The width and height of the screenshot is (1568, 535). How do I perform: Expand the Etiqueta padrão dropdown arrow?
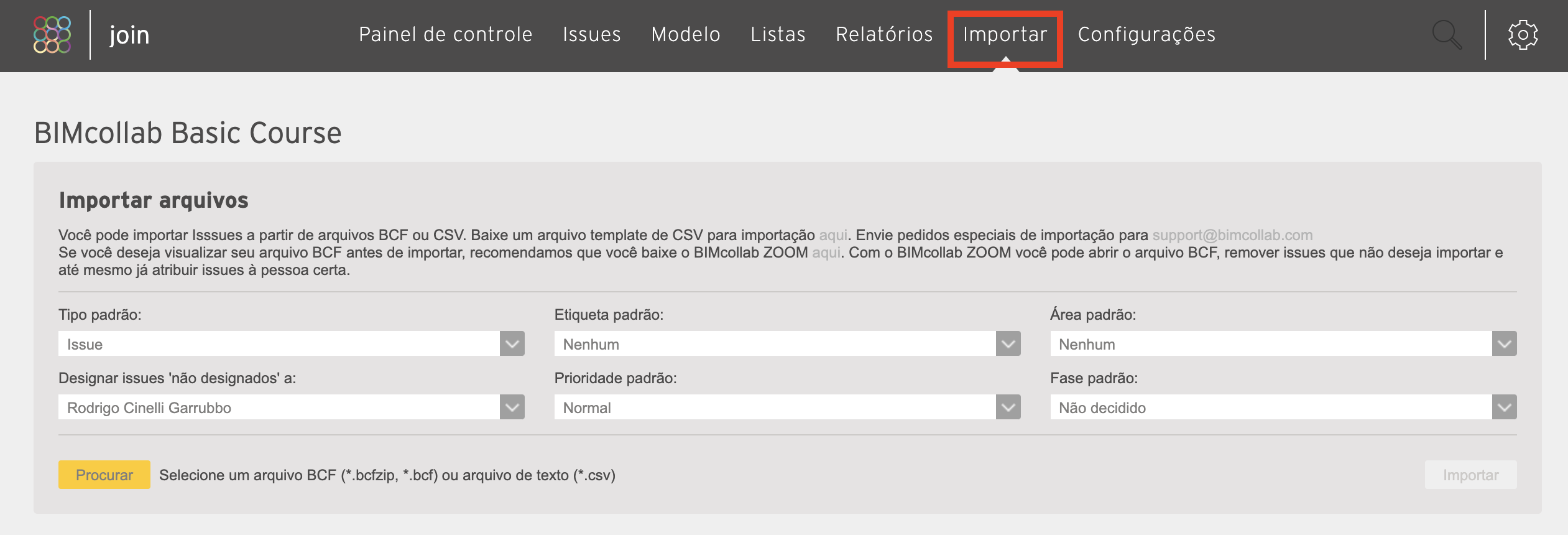point(1008,343)
